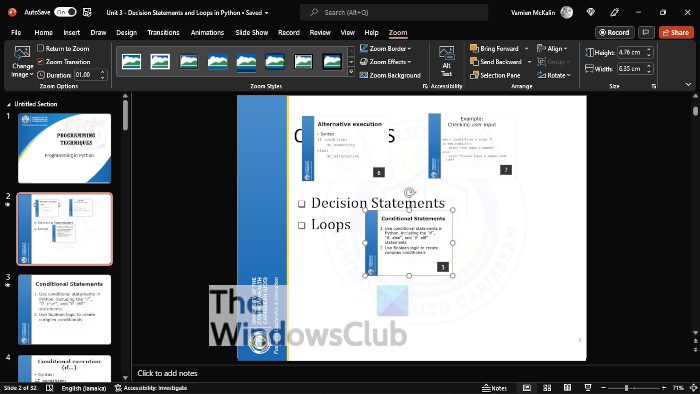The width and height of the screenshot is (700, 394).
Task: Open the Align dropdown menu
Action: point(553,48)
